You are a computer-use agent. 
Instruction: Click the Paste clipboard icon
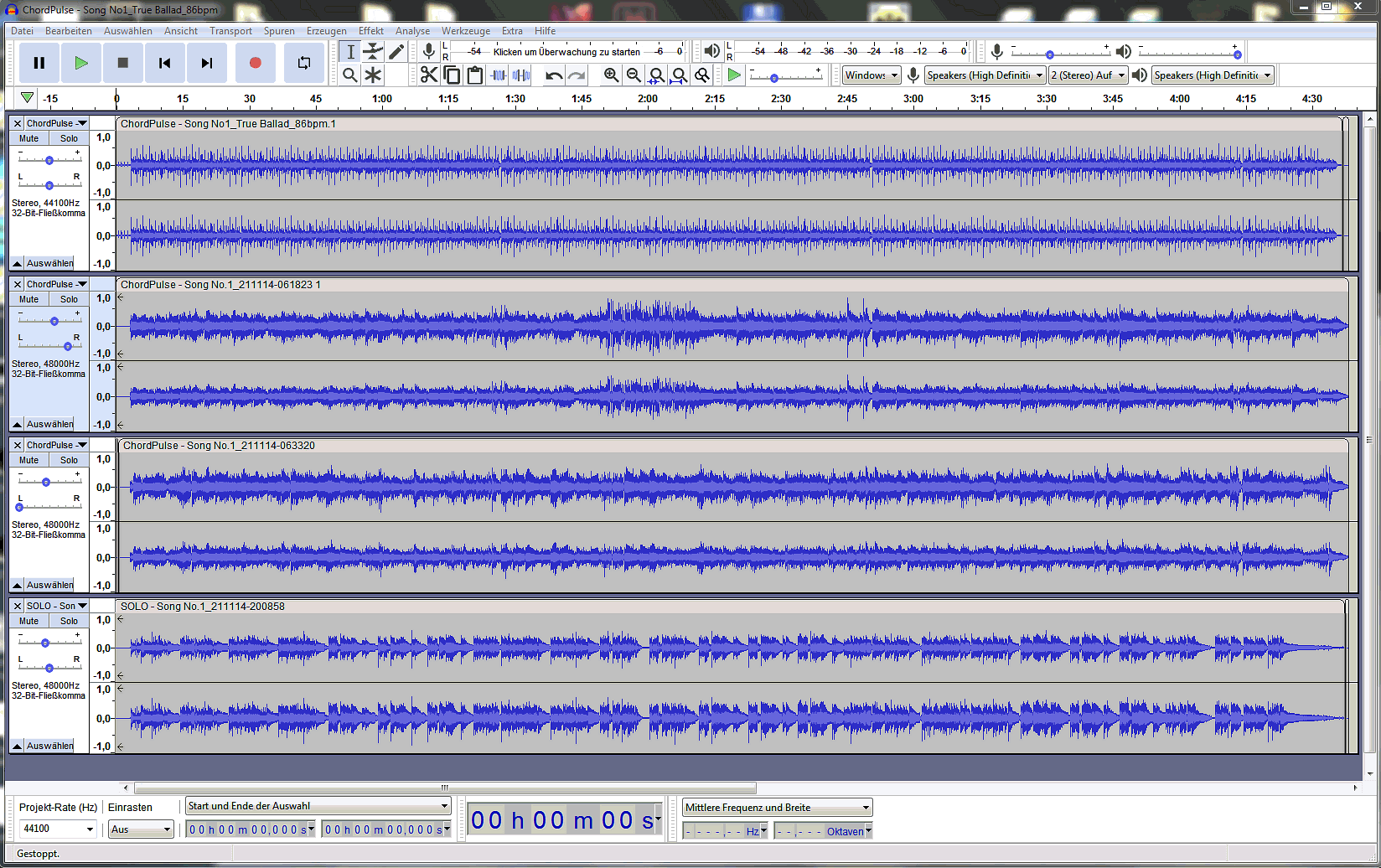(474, 75)
